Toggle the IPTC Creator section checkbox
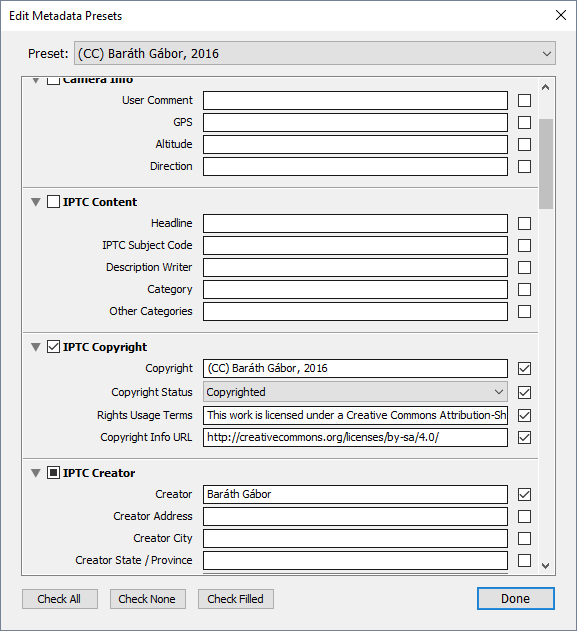577x631 pixels. click(x=53, y=472)
